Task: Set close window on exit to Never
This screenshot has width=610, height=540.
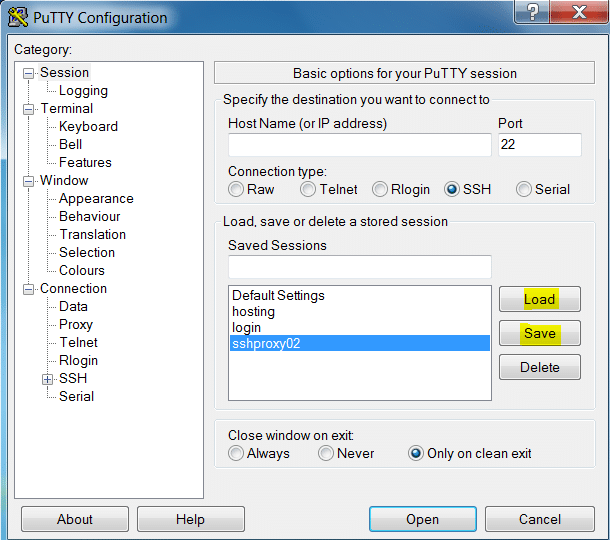Action: click(x=326, y=453)
